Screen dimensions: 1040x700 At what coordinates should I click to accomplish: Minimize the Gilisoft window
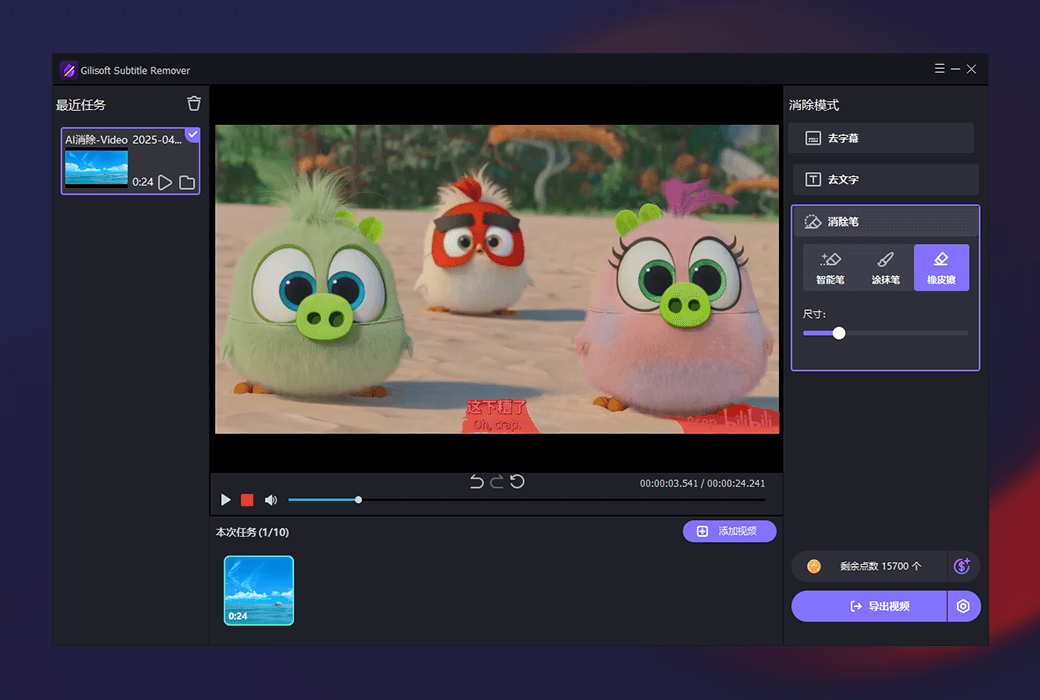point(955,68)
